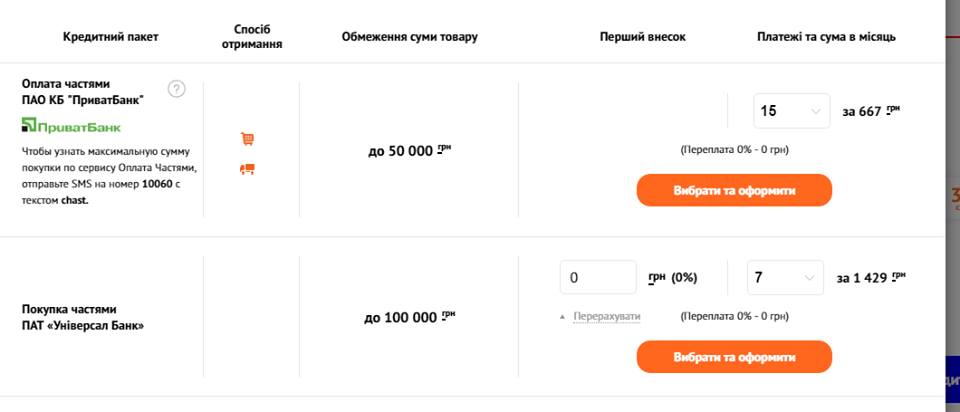
Task: Click the Кредитний пакет column header
Action: [x=110, y=37]
